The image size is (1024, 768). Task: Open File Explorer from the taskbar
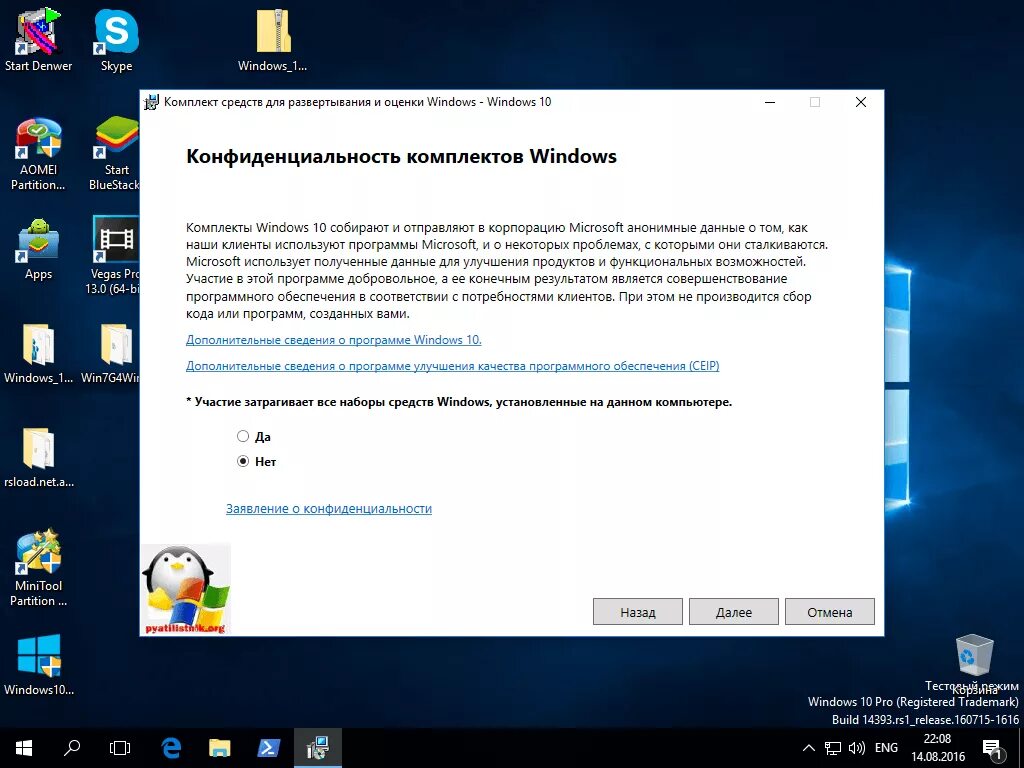220,748
